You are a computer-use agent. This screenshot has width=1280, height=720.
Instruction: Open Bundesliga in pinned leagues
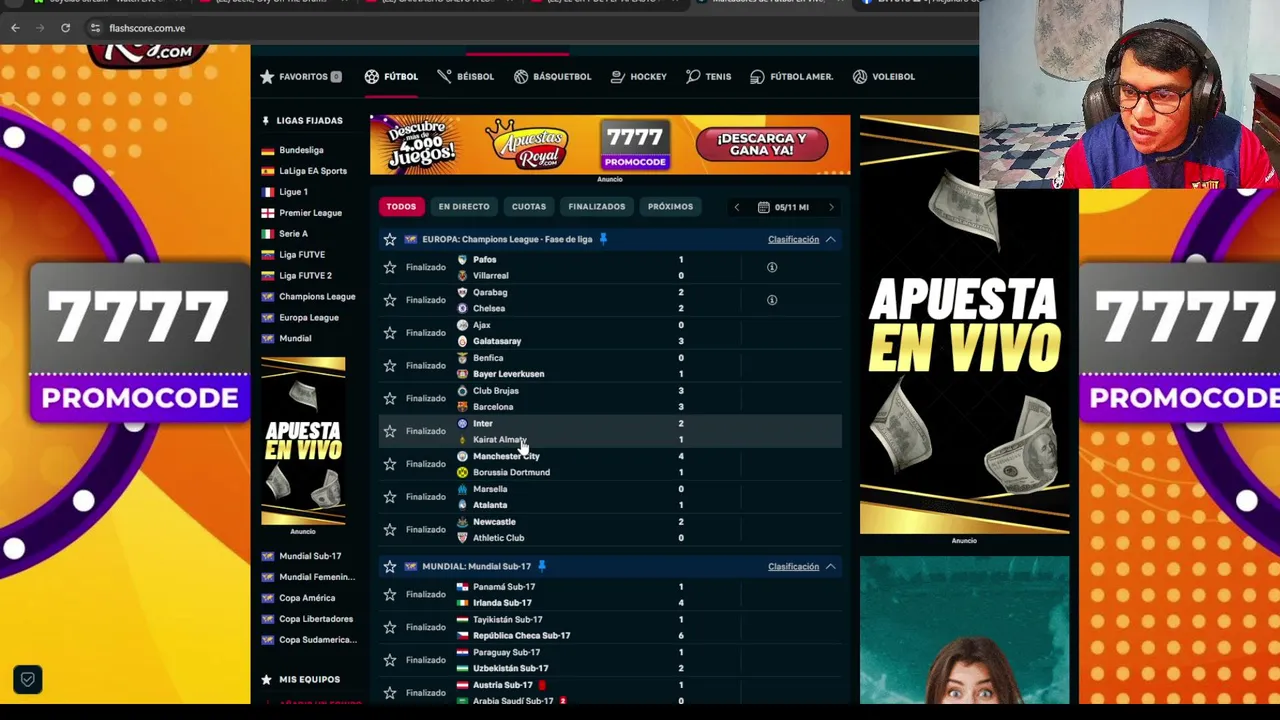click(x=301, y=150)
